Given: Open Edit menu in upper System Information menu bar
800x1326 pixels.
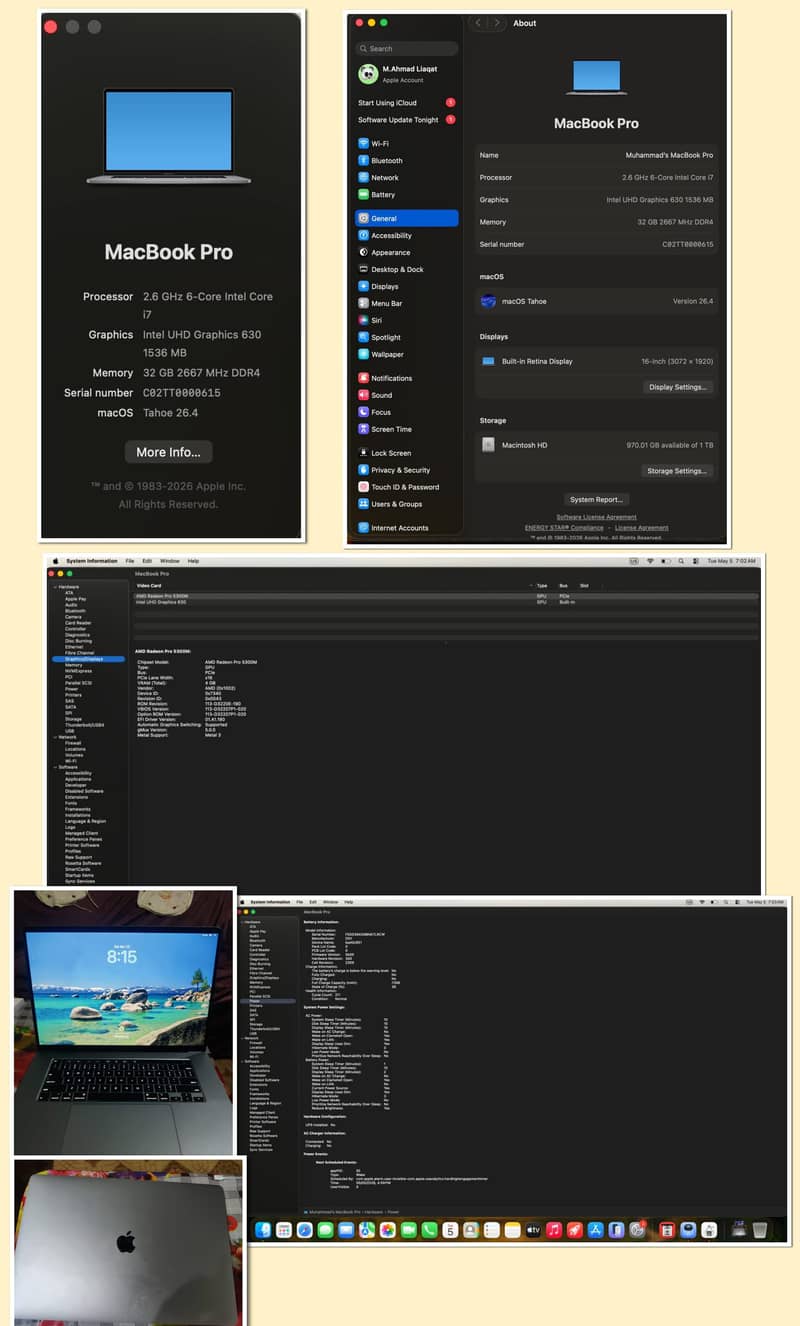Looking at the screenshot, I should [x=147, y=561].
